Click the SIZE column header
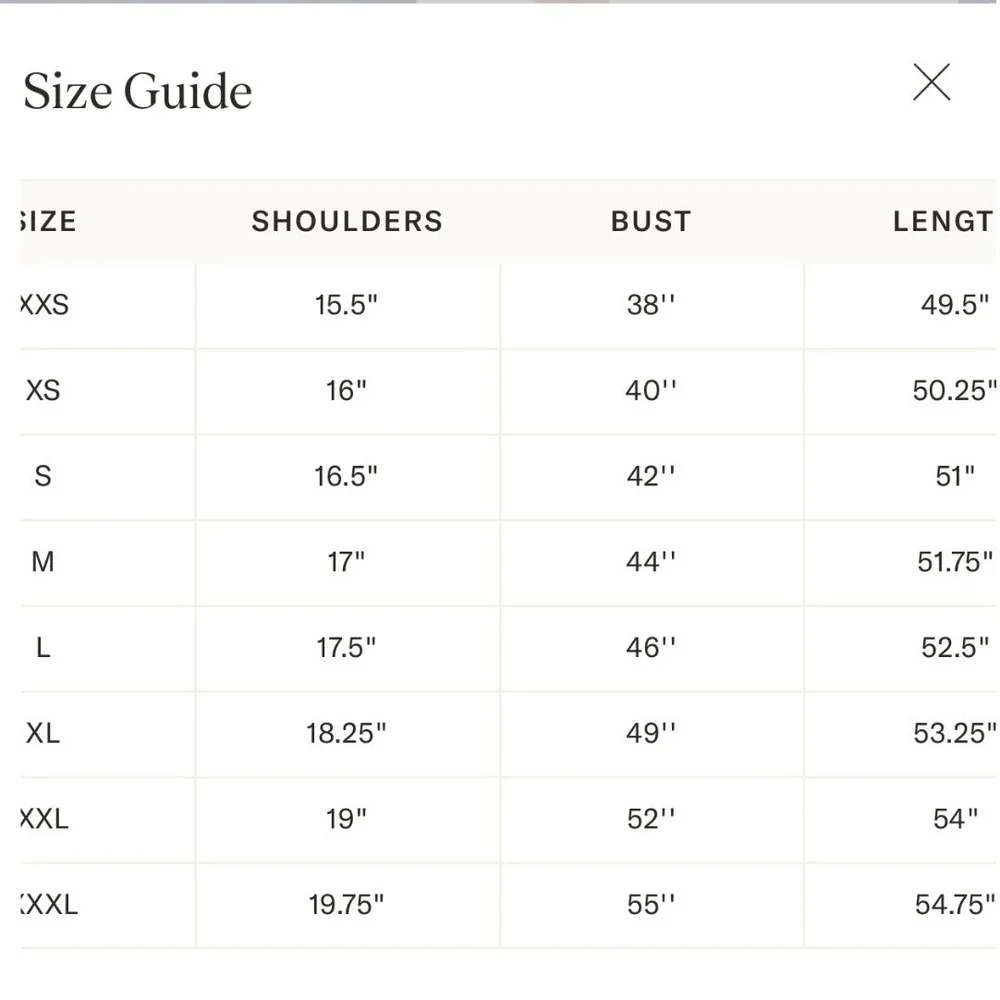The height and width of the screenshot is (1000, 1000). pyautogui.click(x=48, y=221)
